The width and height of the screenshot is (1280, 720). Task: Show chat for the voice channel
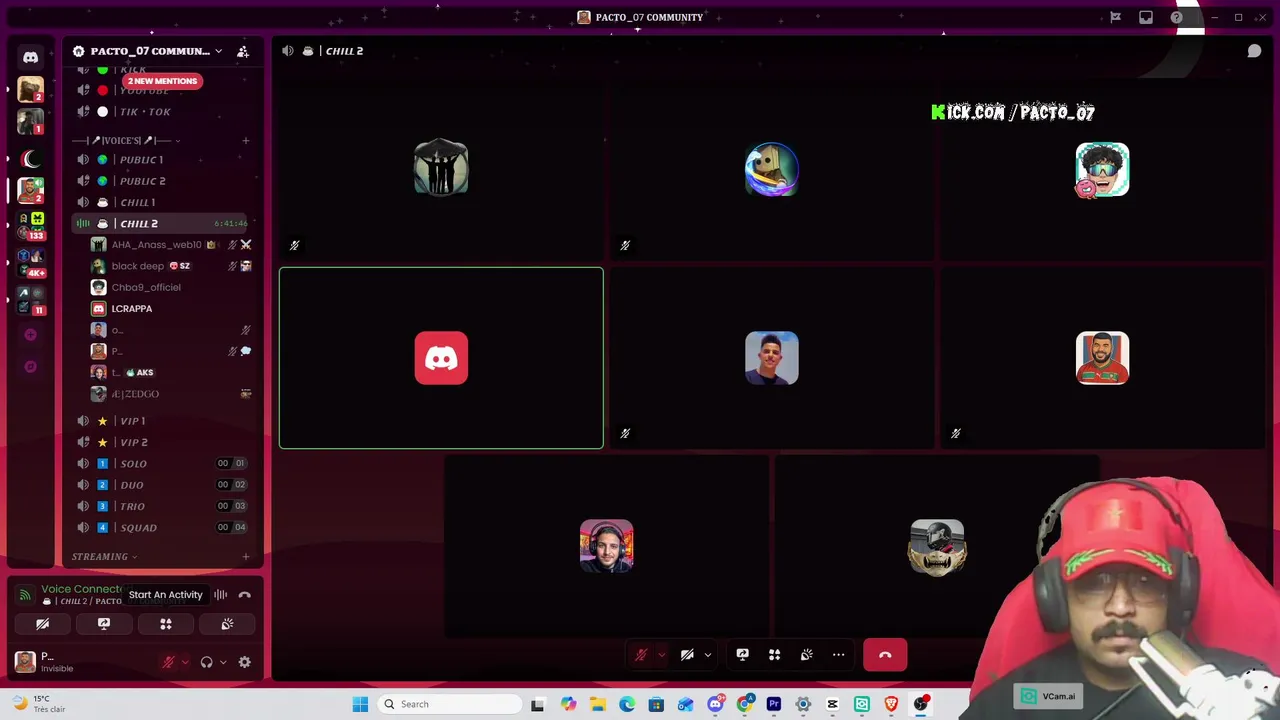click(1254, 51)
